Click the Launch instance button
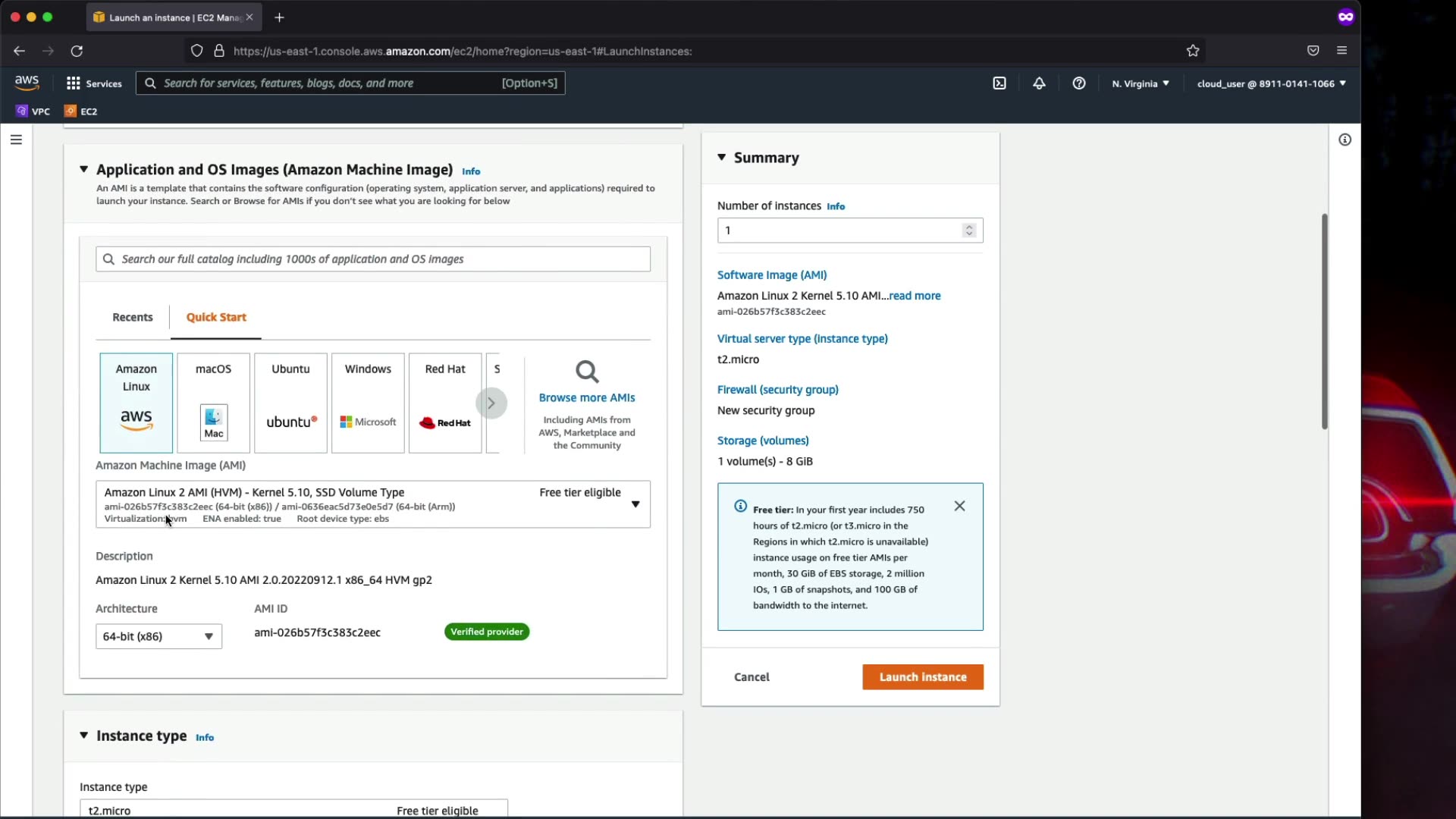Viewport: 1456px width, 819px height. click(922, 677)
